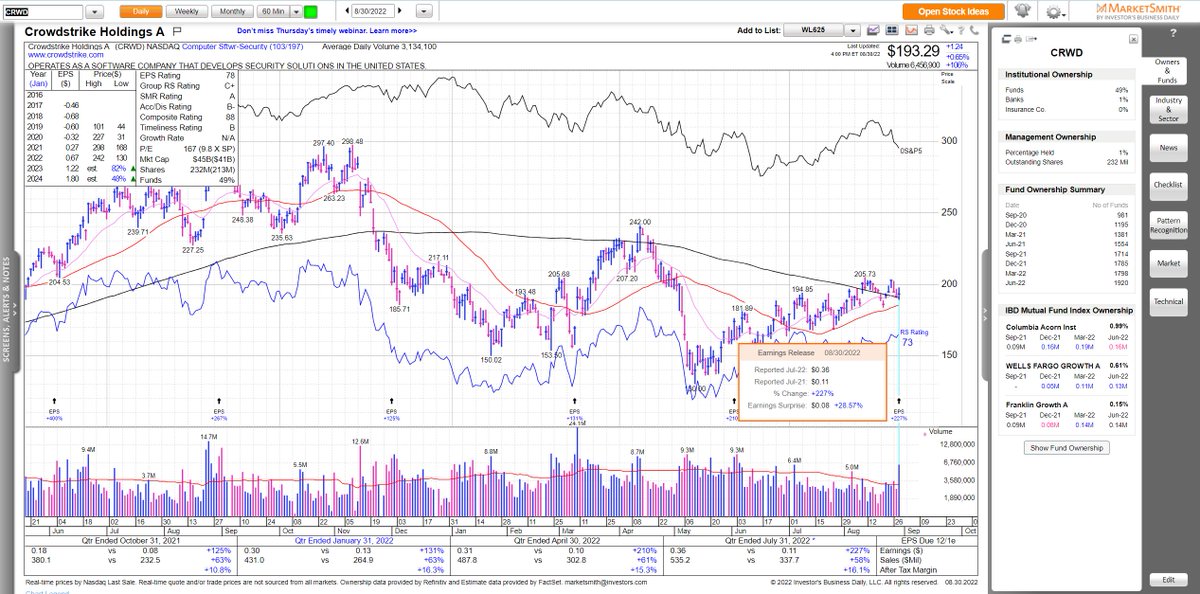Click the phone contact icon

pyautogui.click(x=975, y=31)
